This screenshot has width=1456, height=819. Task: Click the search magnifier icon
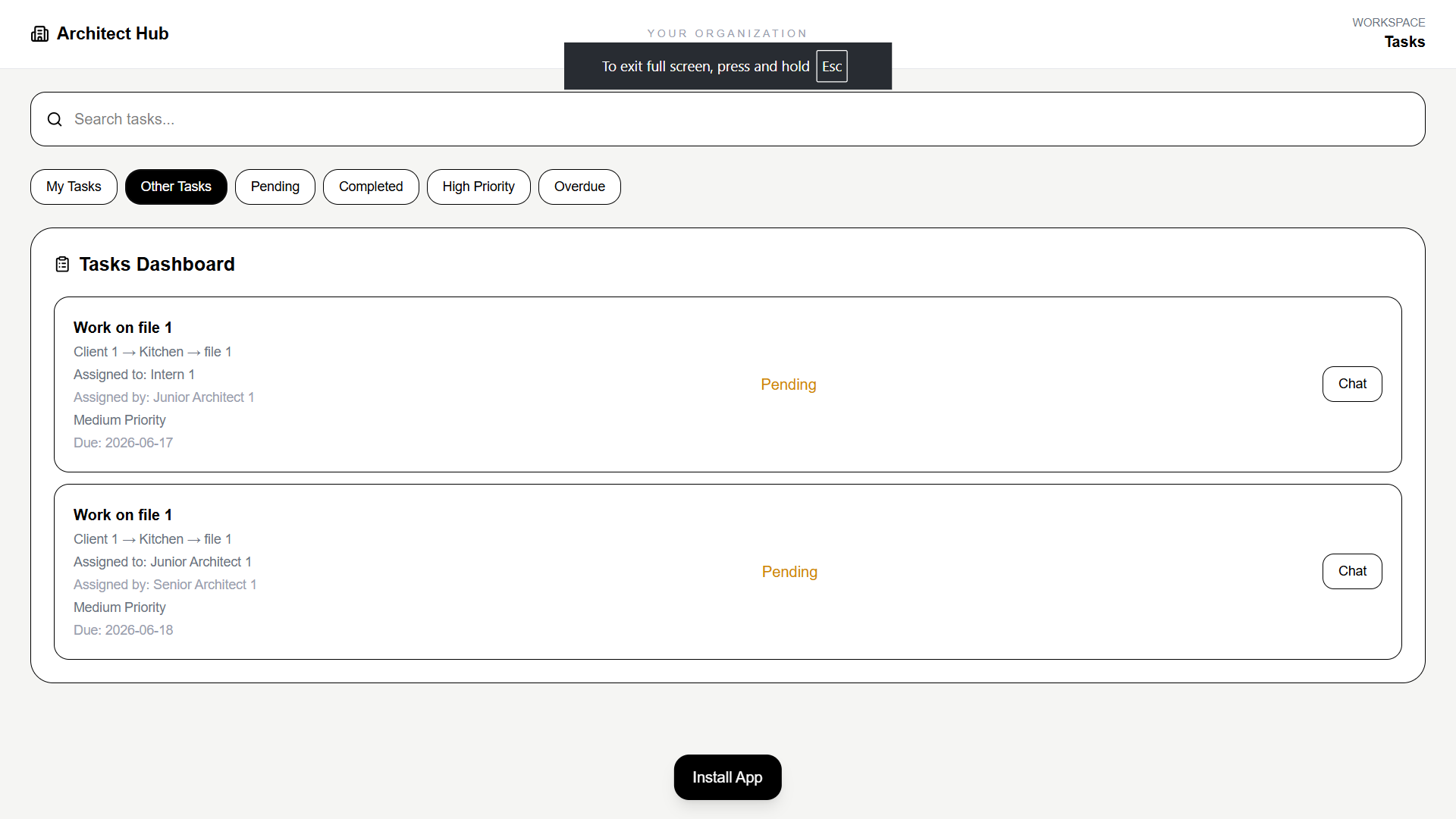click(x=55, y=119)
